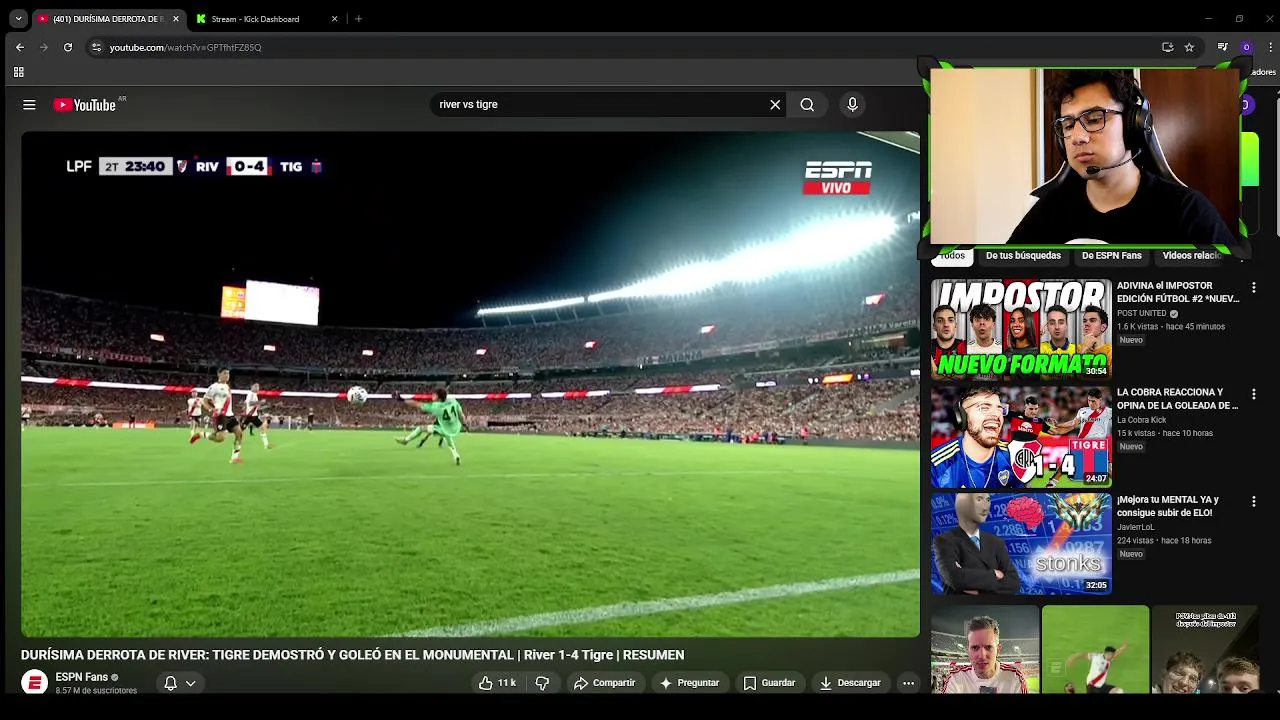Open the Shorts thumbnail with player kicking

1095,650
